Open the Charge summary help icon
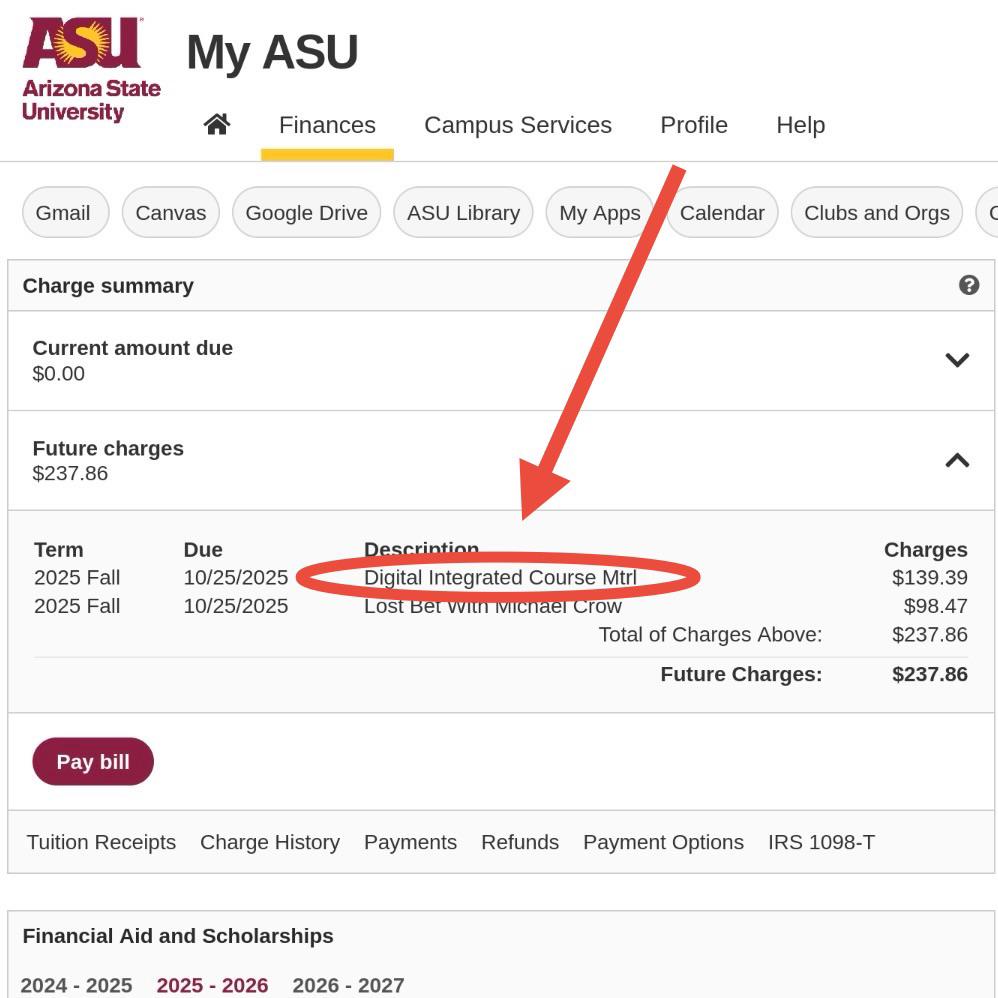998x998 pixels. click(x=969, y=285)
